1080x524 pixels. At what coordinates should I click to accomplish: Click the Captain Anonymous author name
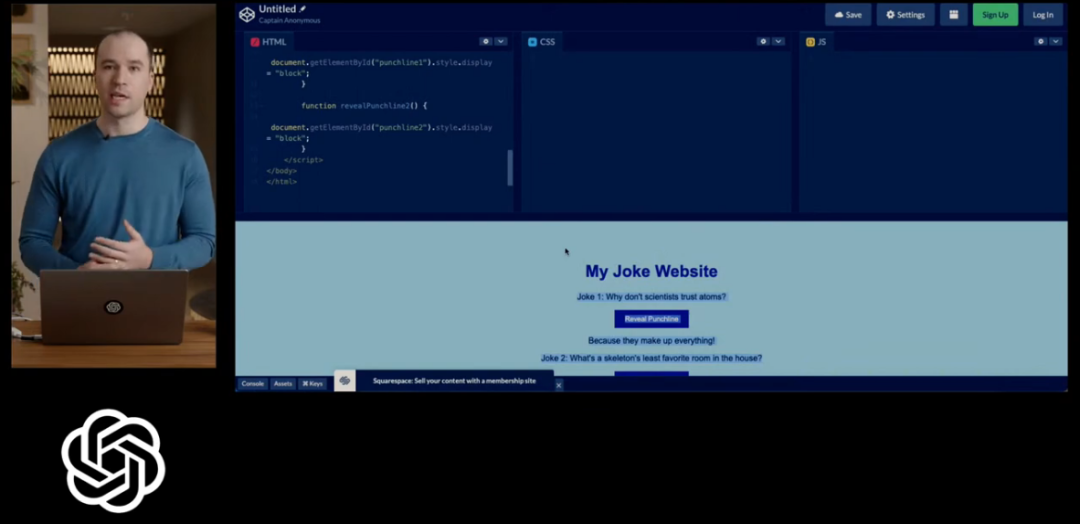289,21
